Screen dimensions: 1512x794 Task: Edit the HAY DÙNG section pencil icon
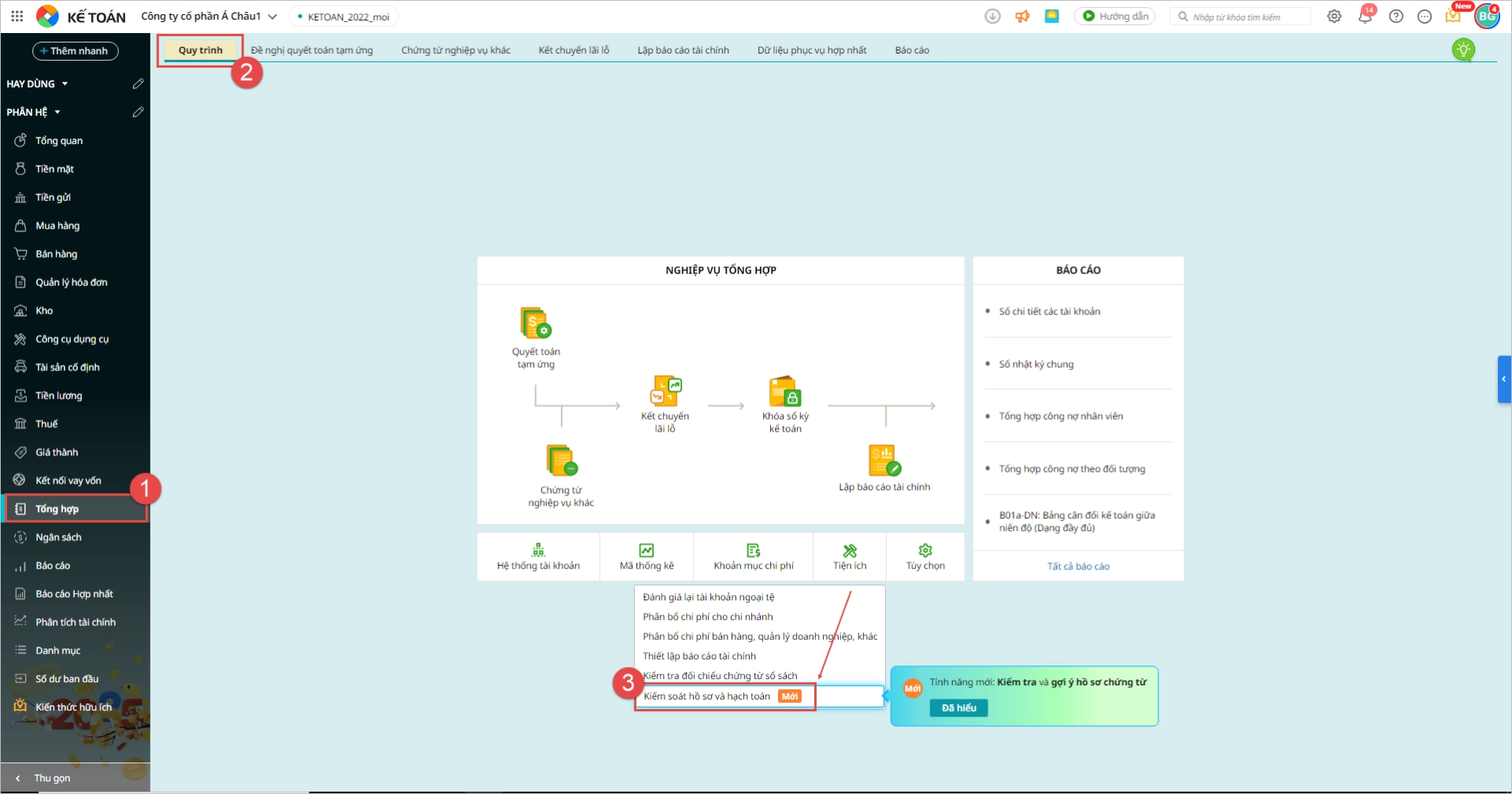138,83
